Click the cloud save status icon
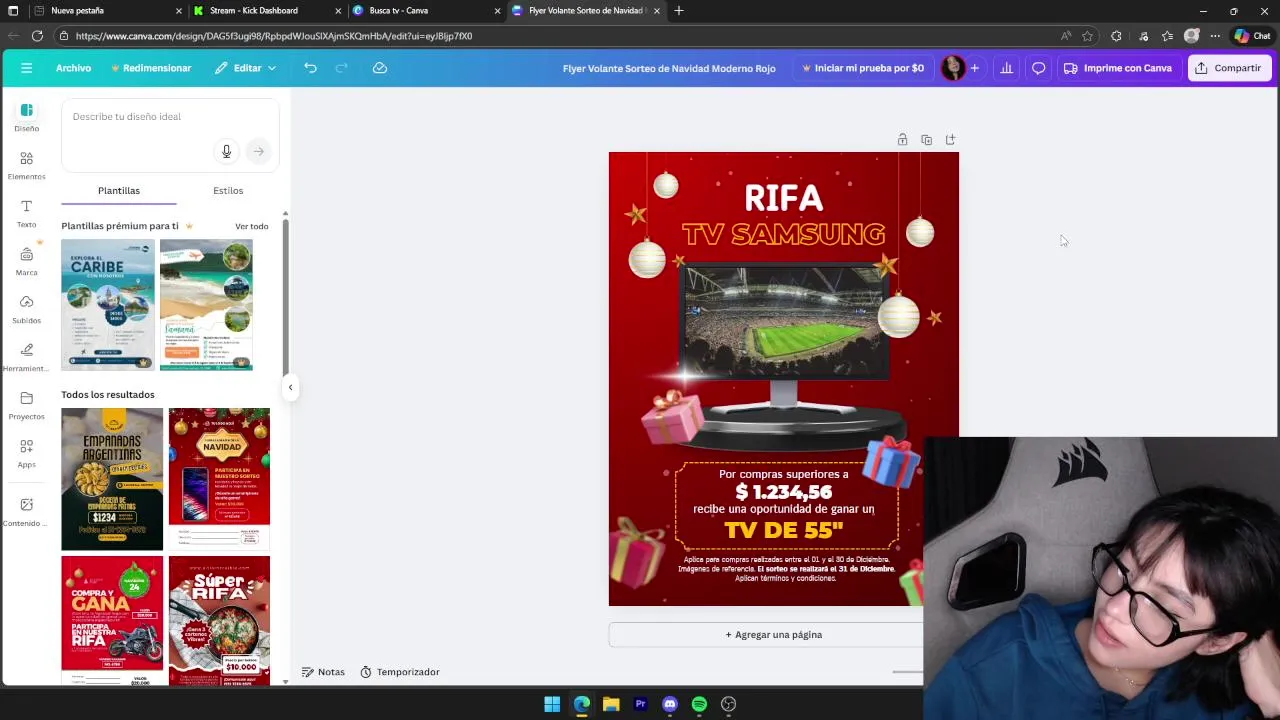 380,68
